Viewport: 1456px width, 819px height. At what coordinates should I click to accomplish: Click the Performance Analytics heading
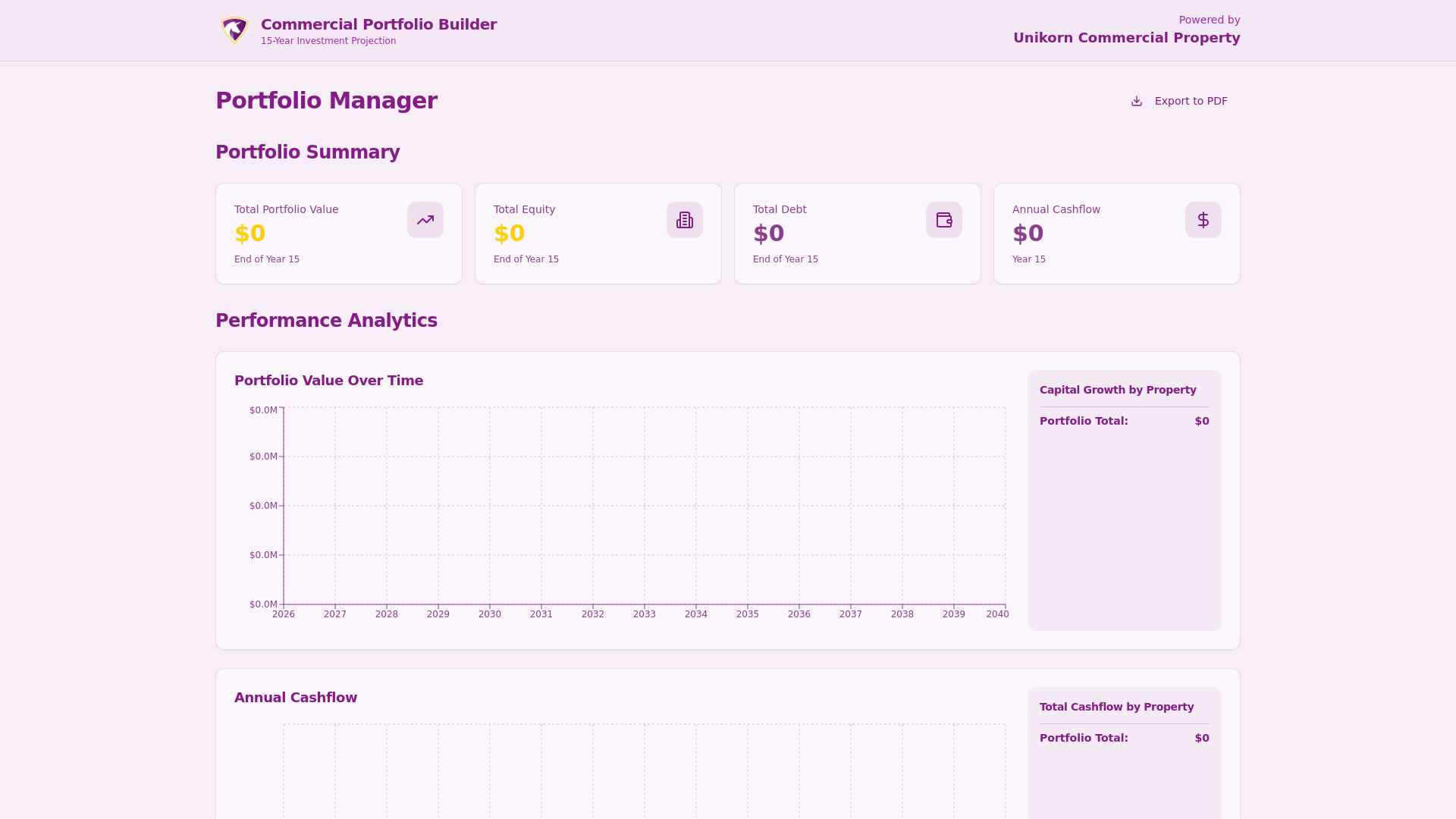pyautogui.click(x=326, y=321)
